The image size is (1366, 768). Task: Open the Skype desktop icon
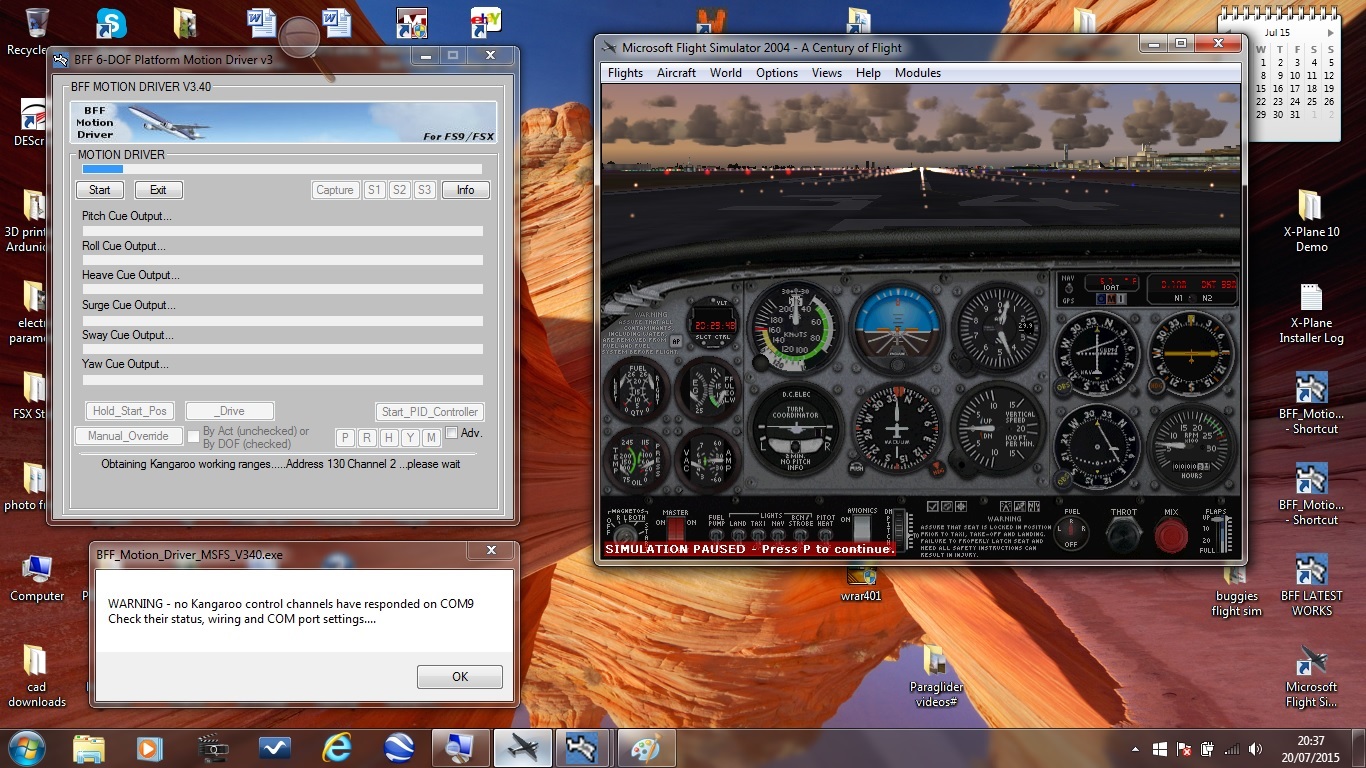111,23
